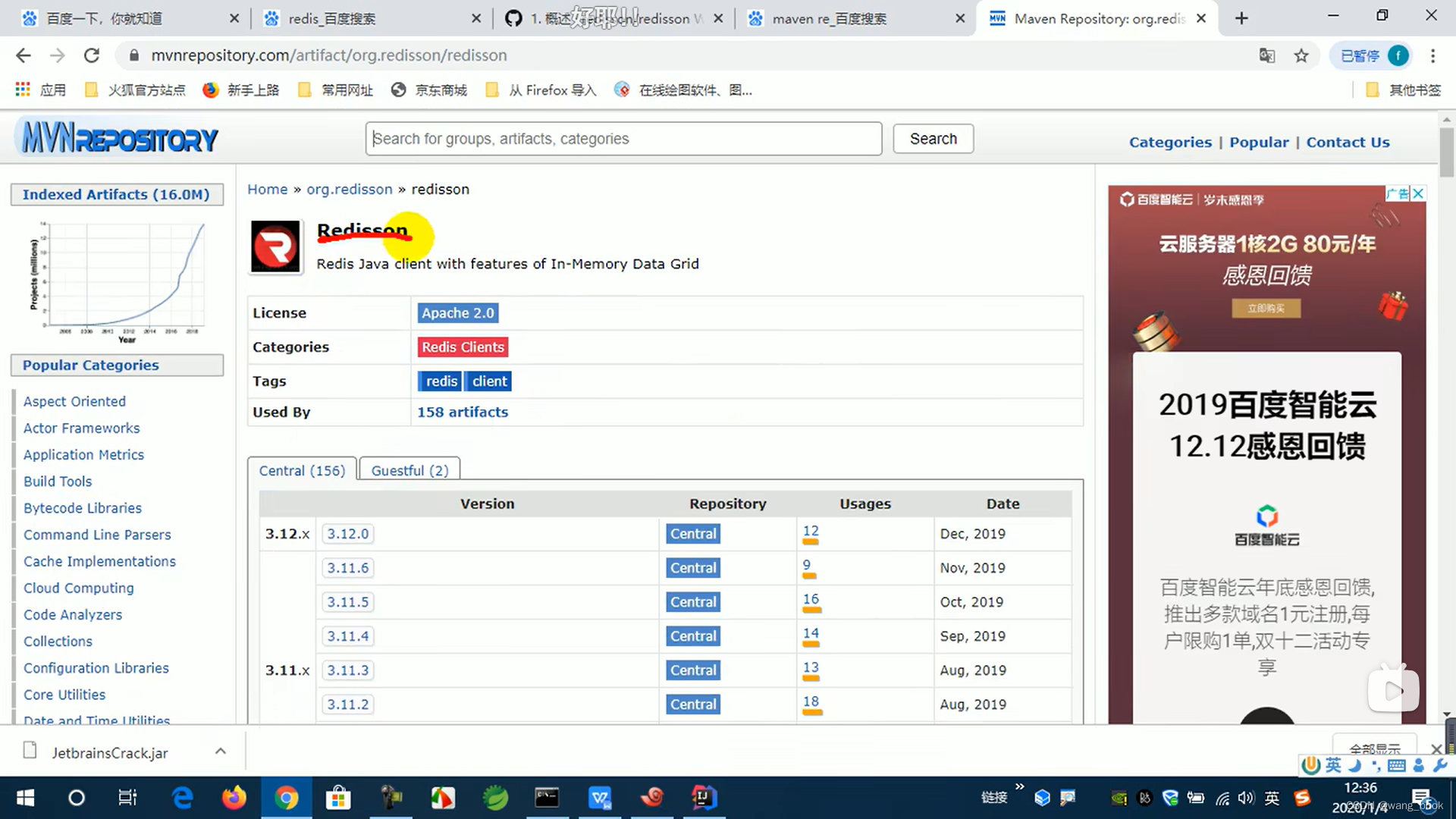Switch to Chrome taskbar icon
1456x819 pixels.
pos(286,798)
